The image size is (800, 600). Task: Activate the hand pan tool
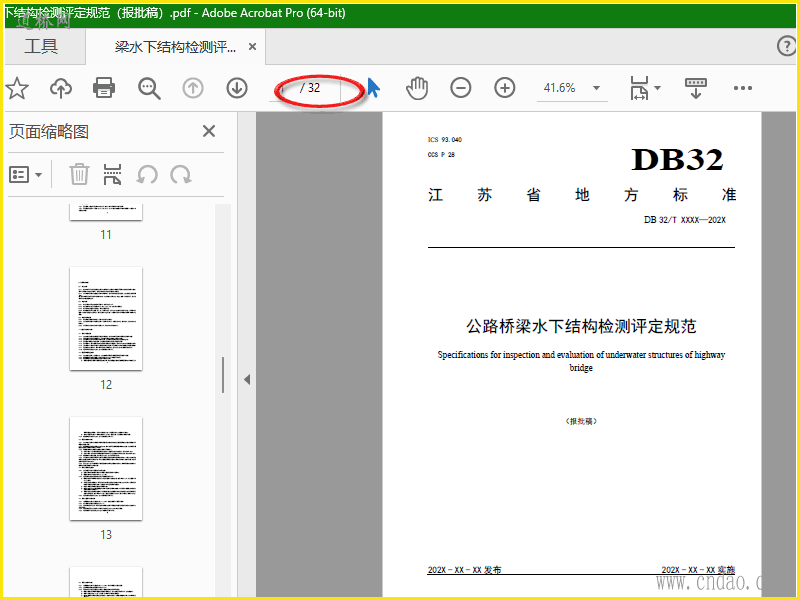[x=417, y=88]
